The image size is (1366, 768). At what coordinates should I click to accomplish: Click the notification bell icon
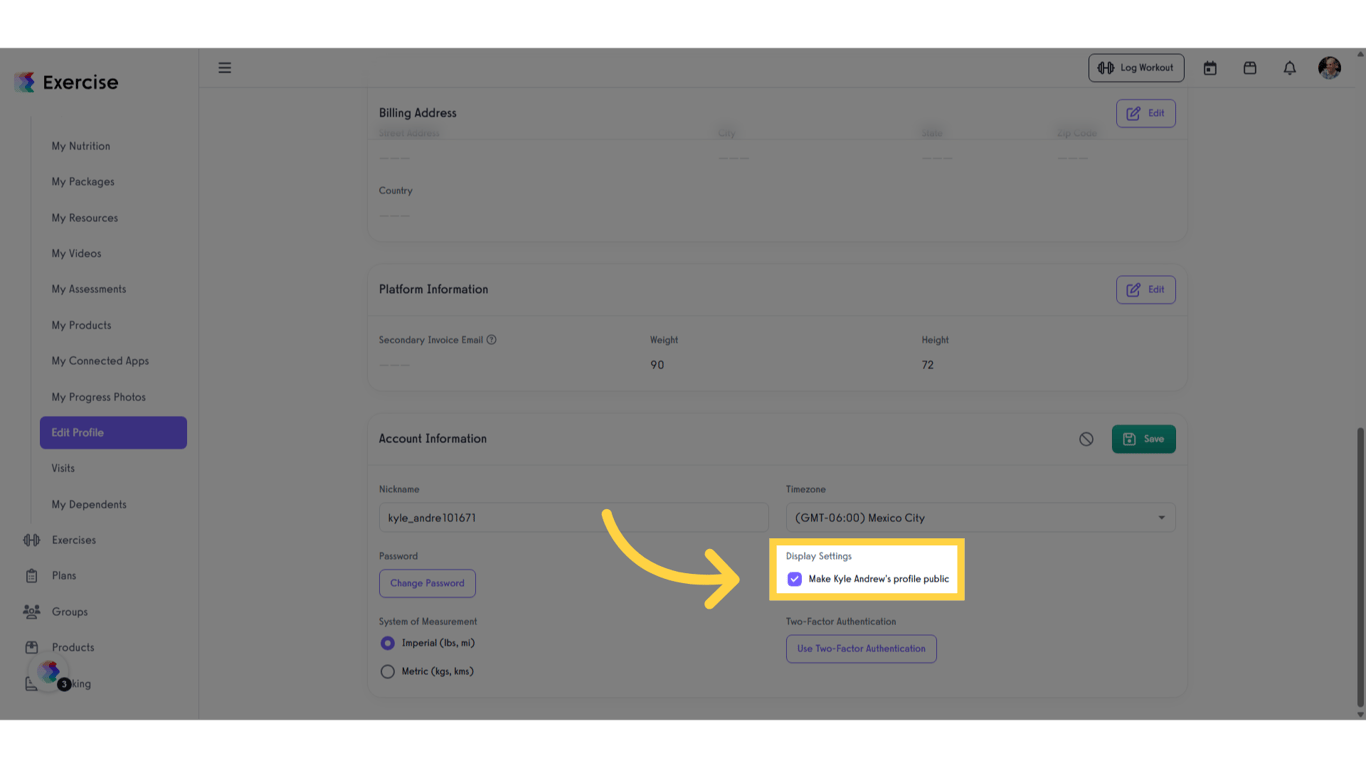[x=1290, y=68]
